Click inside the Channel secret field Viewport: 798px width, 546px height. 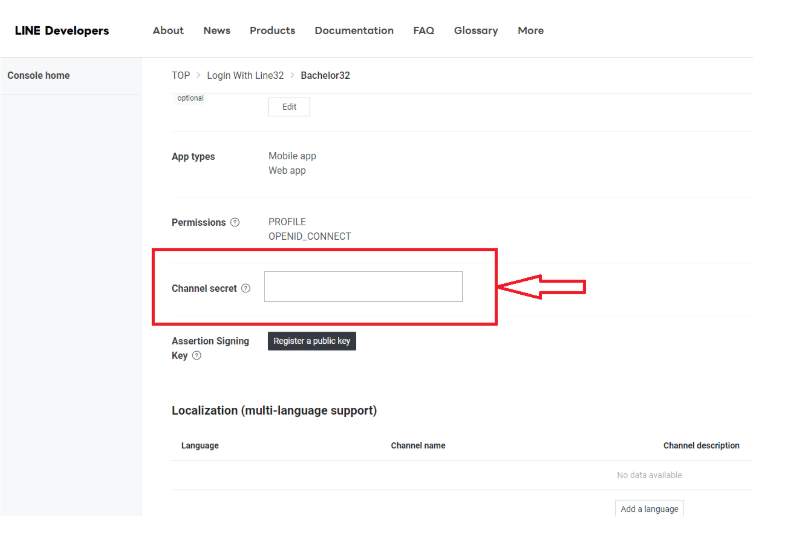[363, 287]
